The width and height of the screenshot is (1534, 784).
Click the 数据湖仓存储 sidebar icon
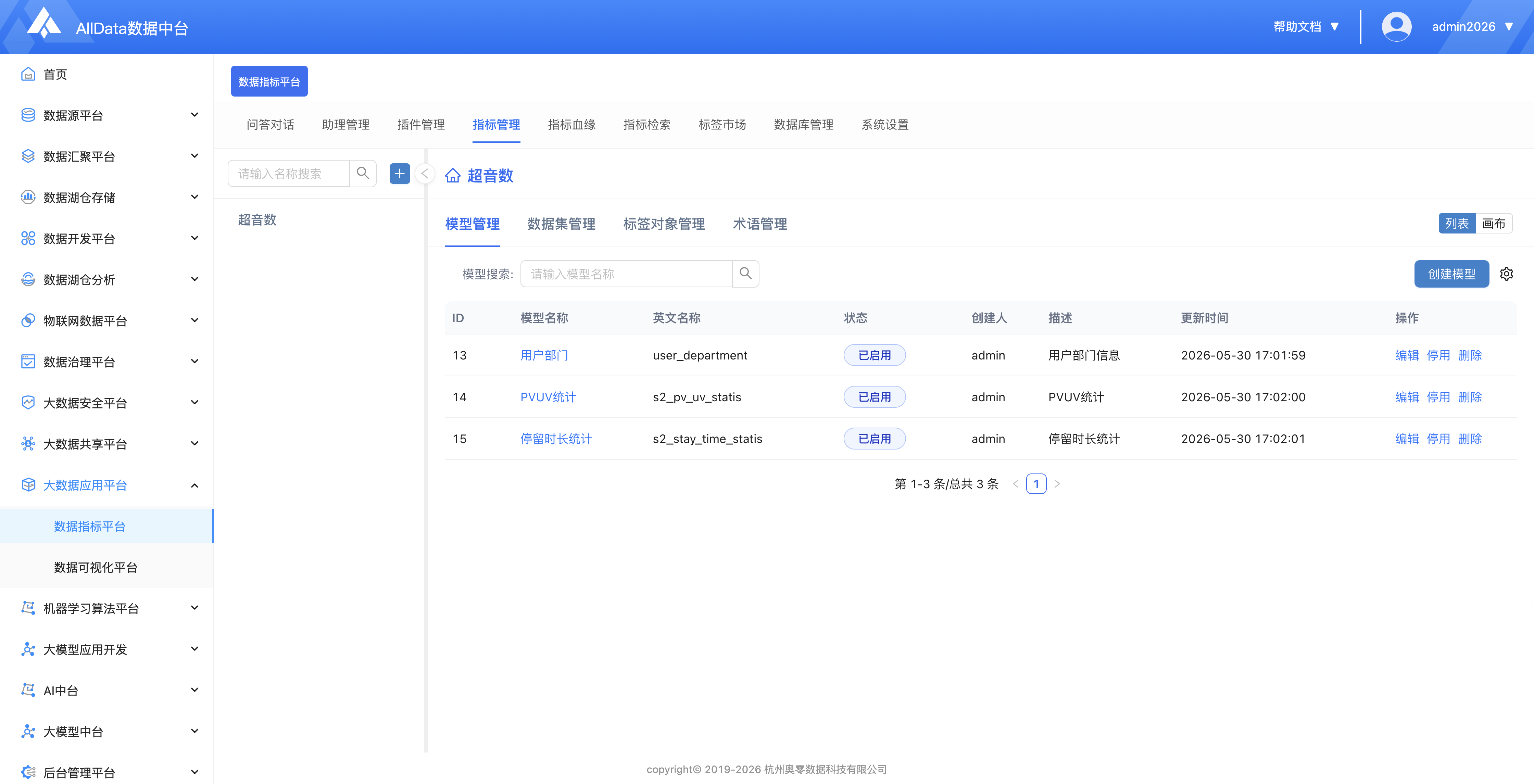(28, 197)
